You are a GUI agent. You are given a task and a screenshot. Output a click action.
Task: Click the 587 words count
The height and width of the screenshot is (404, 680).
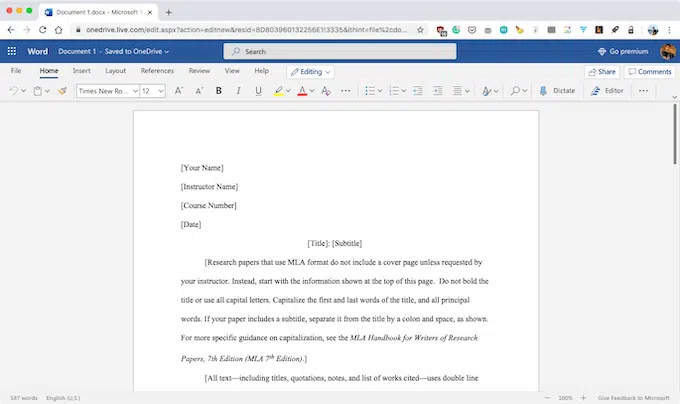24,397
